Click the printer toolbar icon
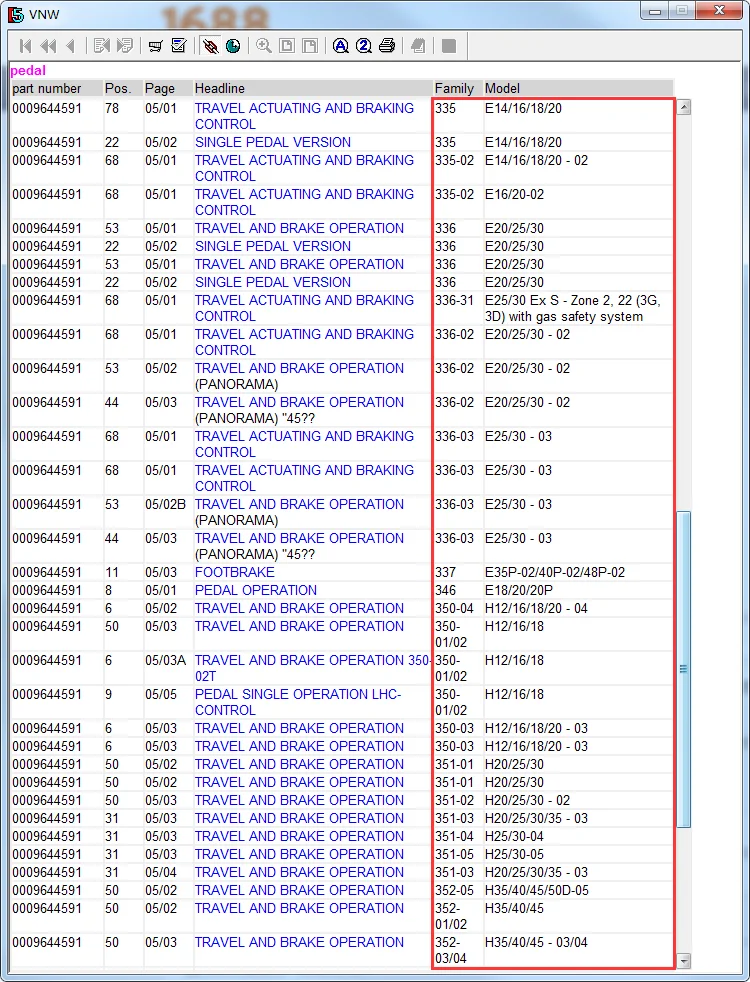This screenshot has width=750, height=982. 387,46
